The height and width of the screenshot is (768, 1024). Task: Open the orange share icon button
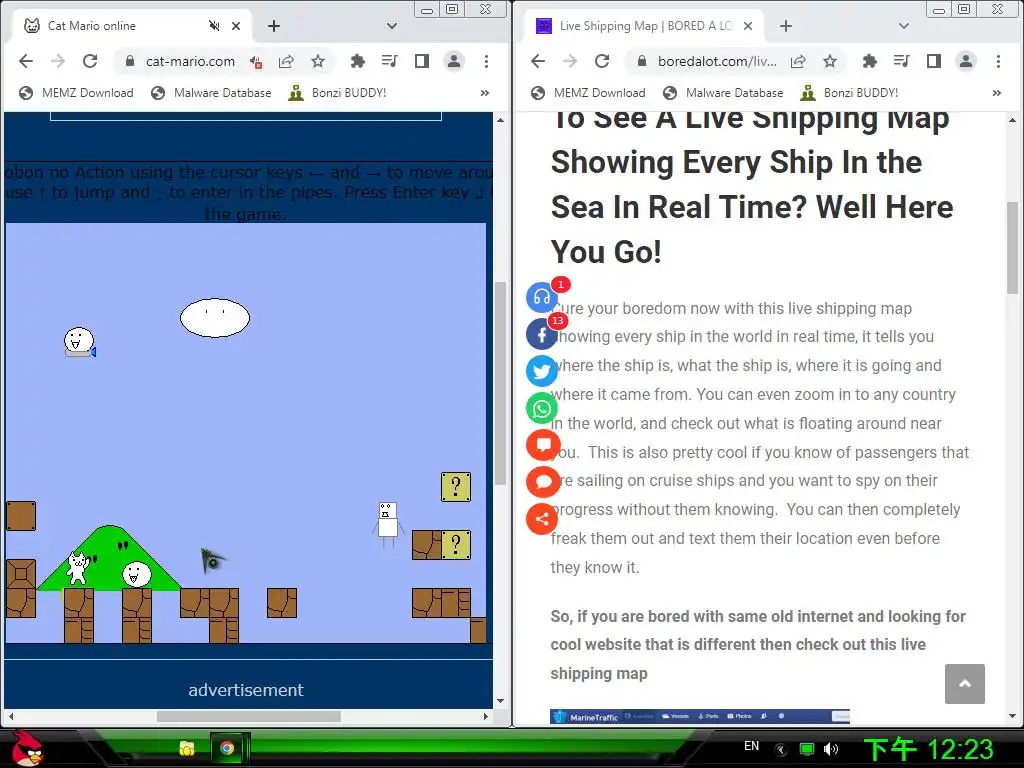coord(542,519)
